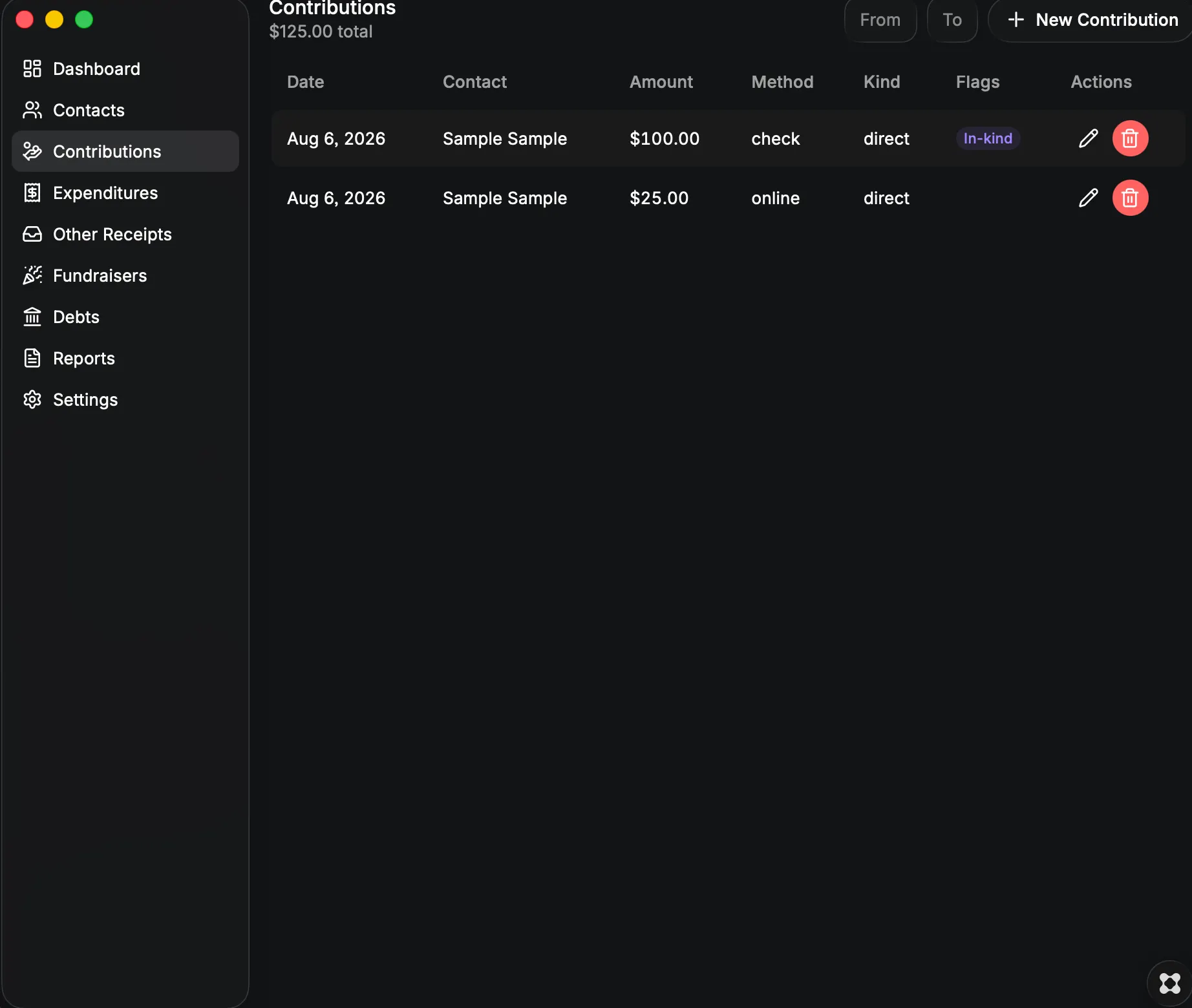Click Sample Sample in the online row
1192x1008 pixels.
(505, 198)
